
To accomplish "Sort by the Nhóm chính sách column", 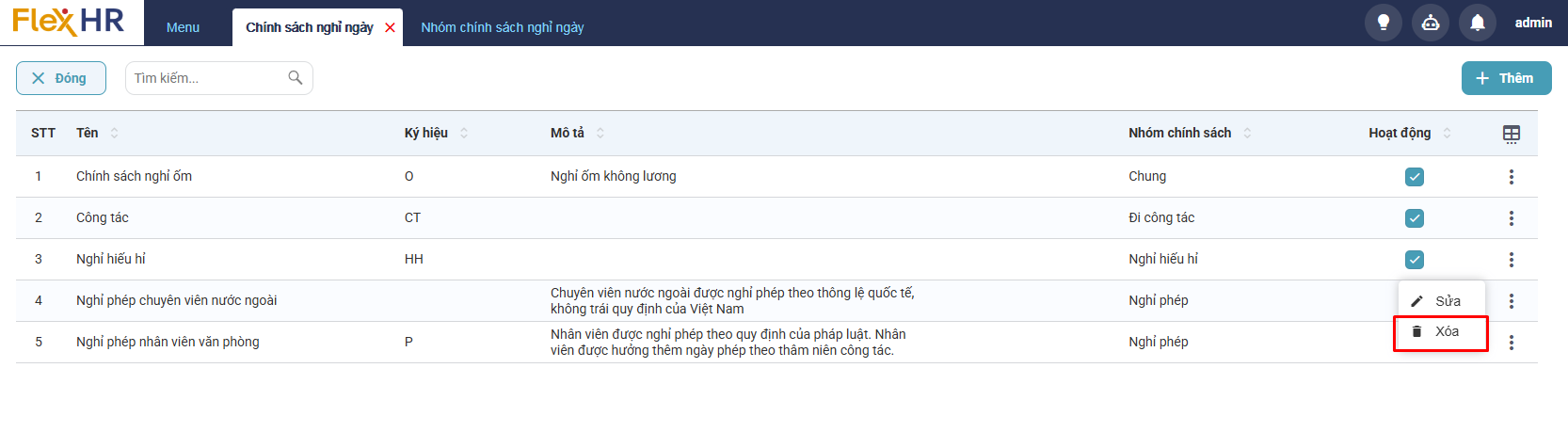I will click(x=1247, y=133).
